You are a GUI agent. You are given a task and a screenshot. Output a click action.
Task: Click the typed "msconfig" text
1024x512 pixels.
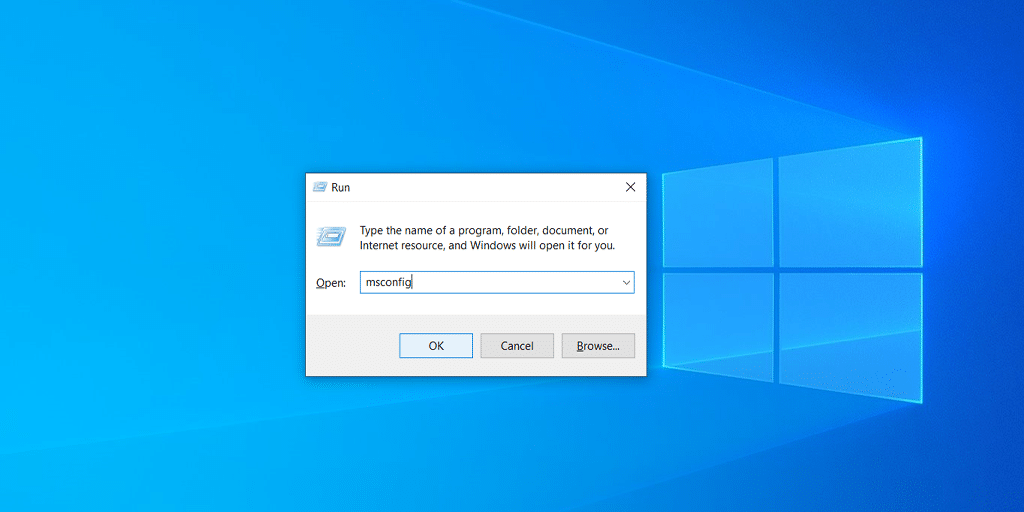389,283
